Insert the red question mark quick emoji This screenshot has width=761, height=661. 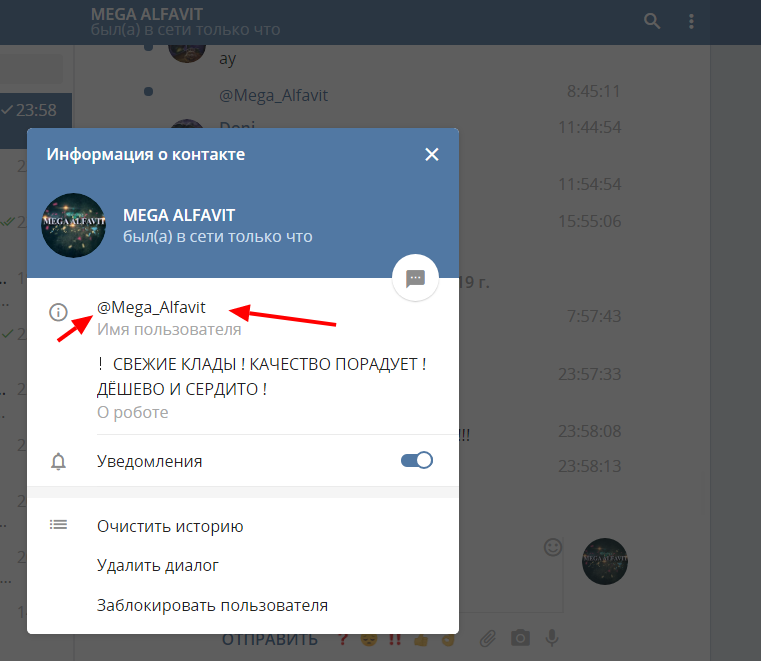pyautogui.click(x=343, y=639)
